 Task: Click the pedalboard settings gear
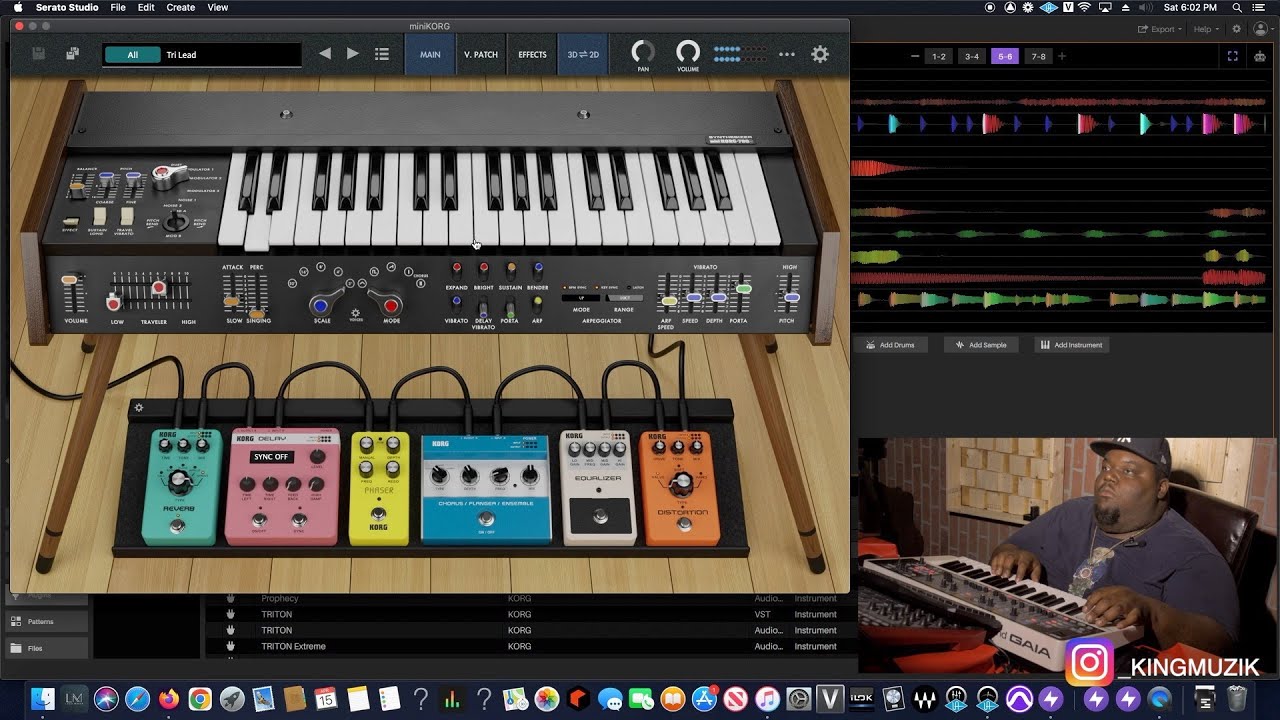click(139, 407)
